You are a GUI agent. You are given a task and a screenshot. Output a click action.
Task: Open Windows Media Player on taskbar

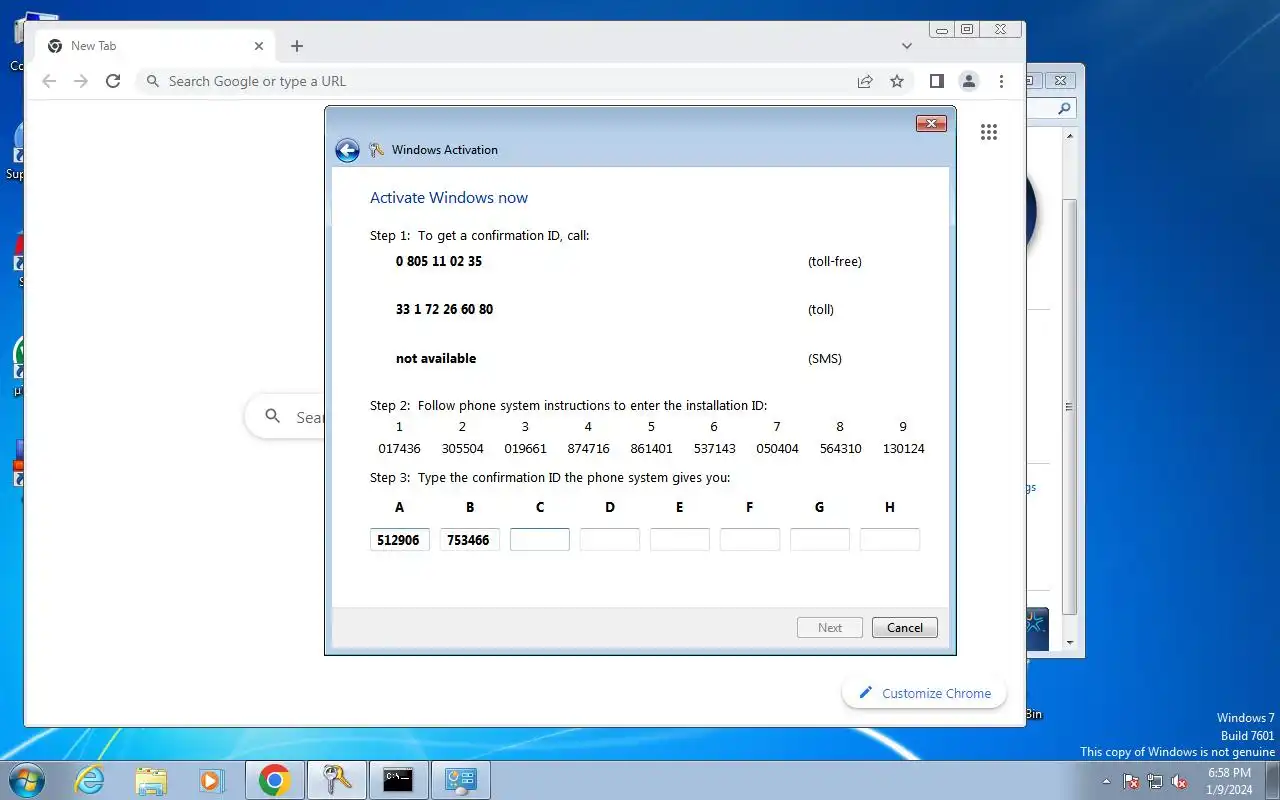coord(211,780)
